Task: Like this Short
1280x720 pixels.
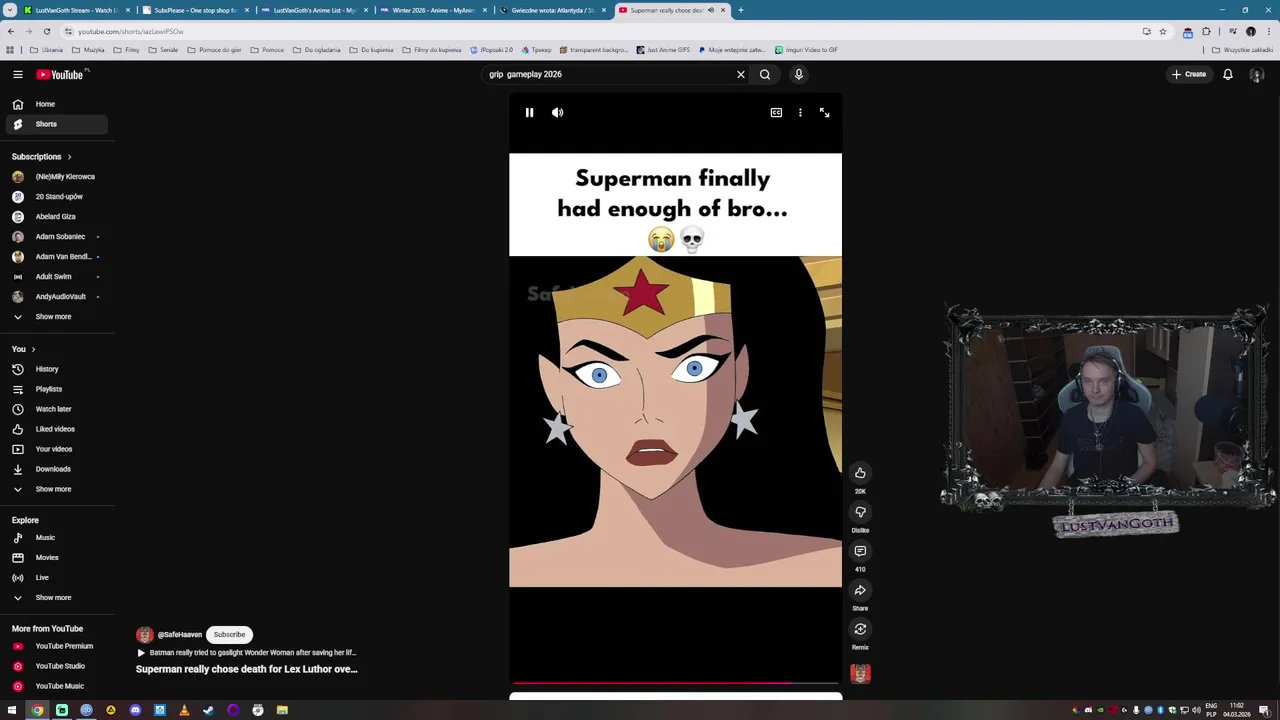Action: point(860,473)
